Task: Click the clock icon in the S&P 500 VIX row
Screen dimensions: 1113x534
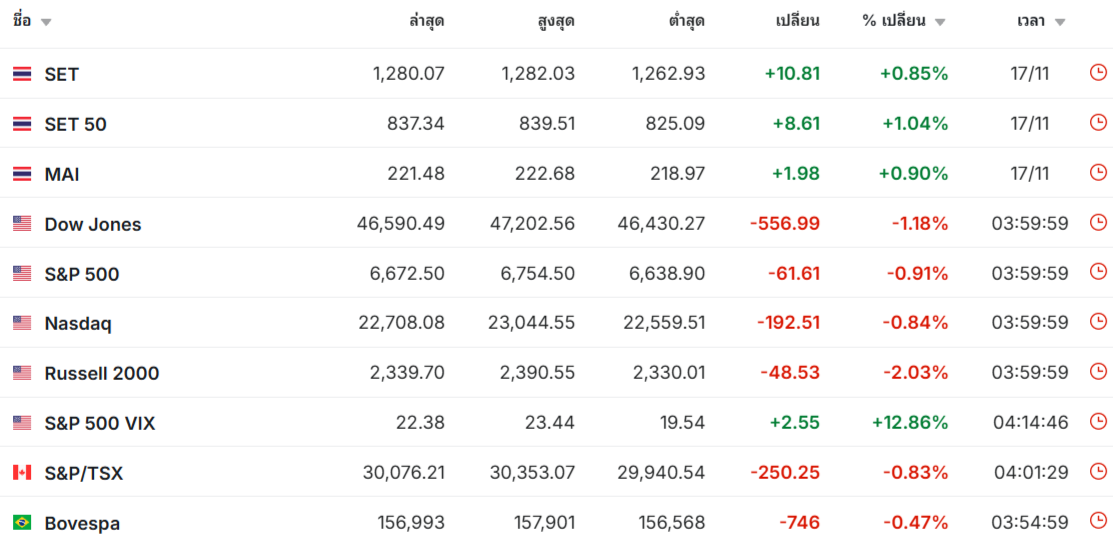Action: click(x=1098, y=422)
